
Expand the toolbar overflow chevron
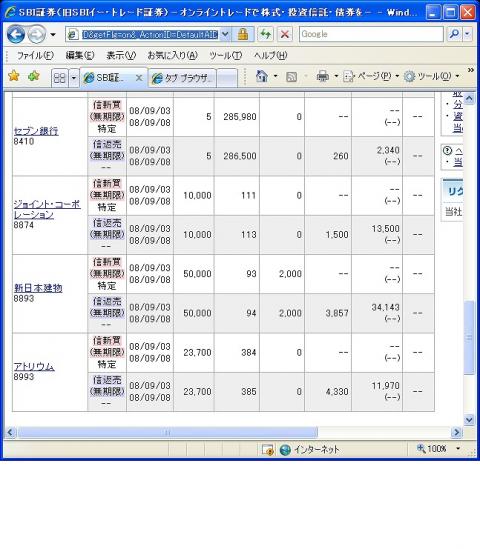[x=471, y=70]
